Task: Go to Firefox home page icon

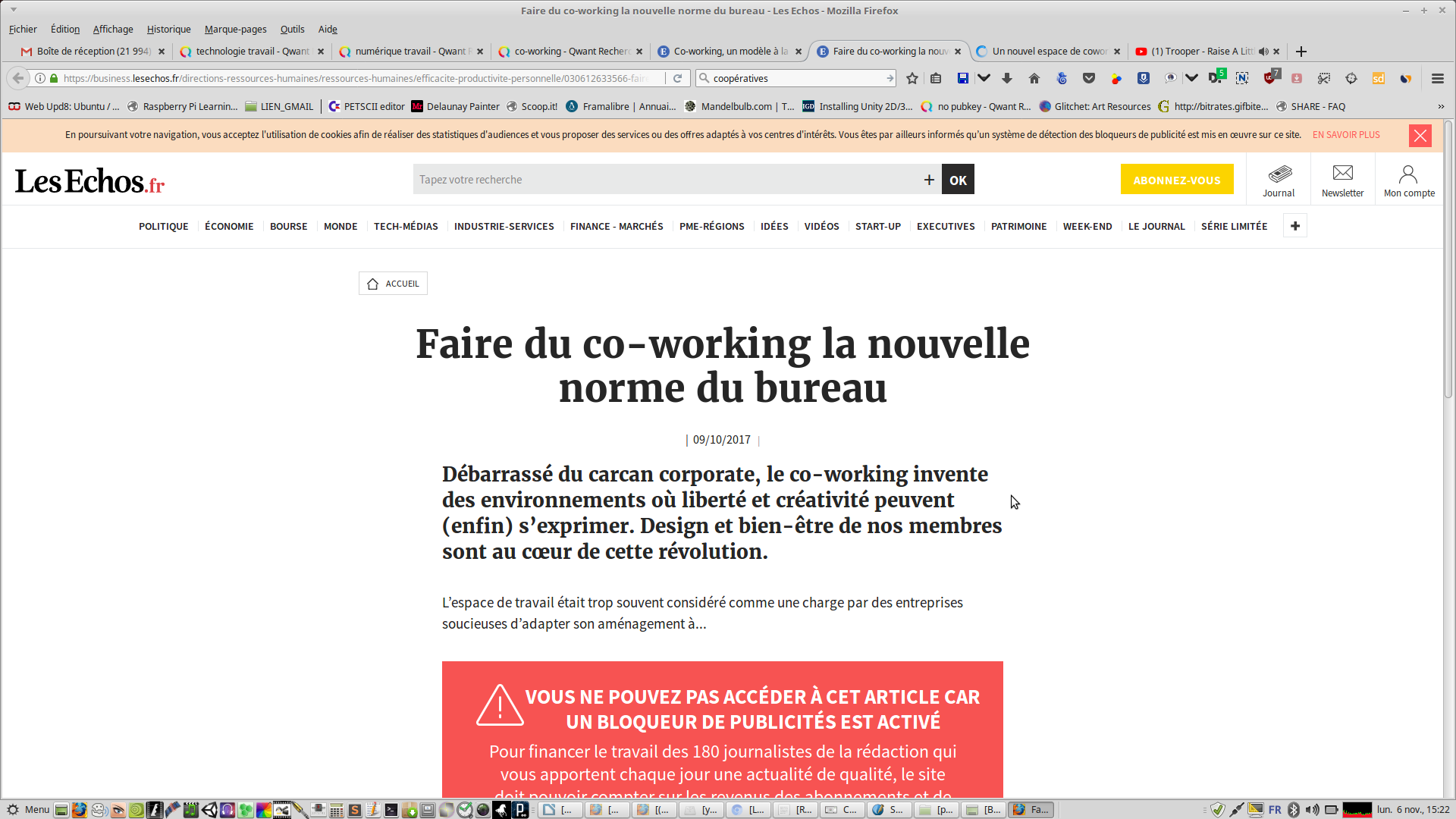Action: (1034, 78)
